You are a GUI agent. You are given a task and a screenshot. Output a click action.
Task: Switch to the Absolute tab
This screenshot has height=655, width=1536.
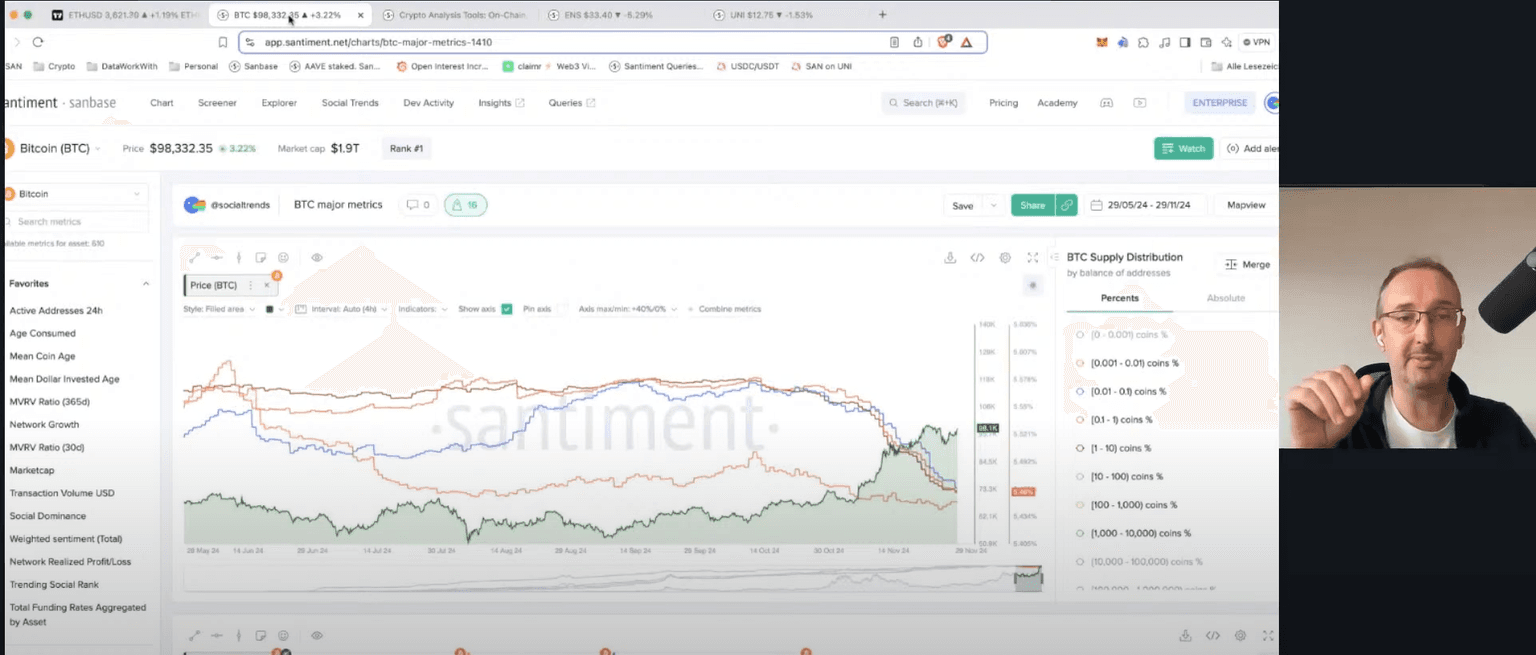1225,298
